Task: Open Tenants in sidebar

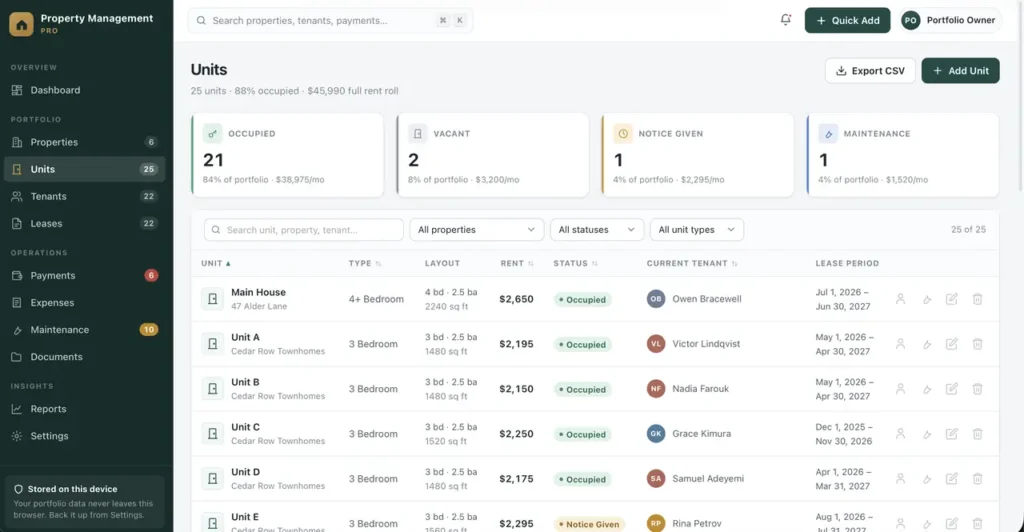Action: [x=84, y=196]
